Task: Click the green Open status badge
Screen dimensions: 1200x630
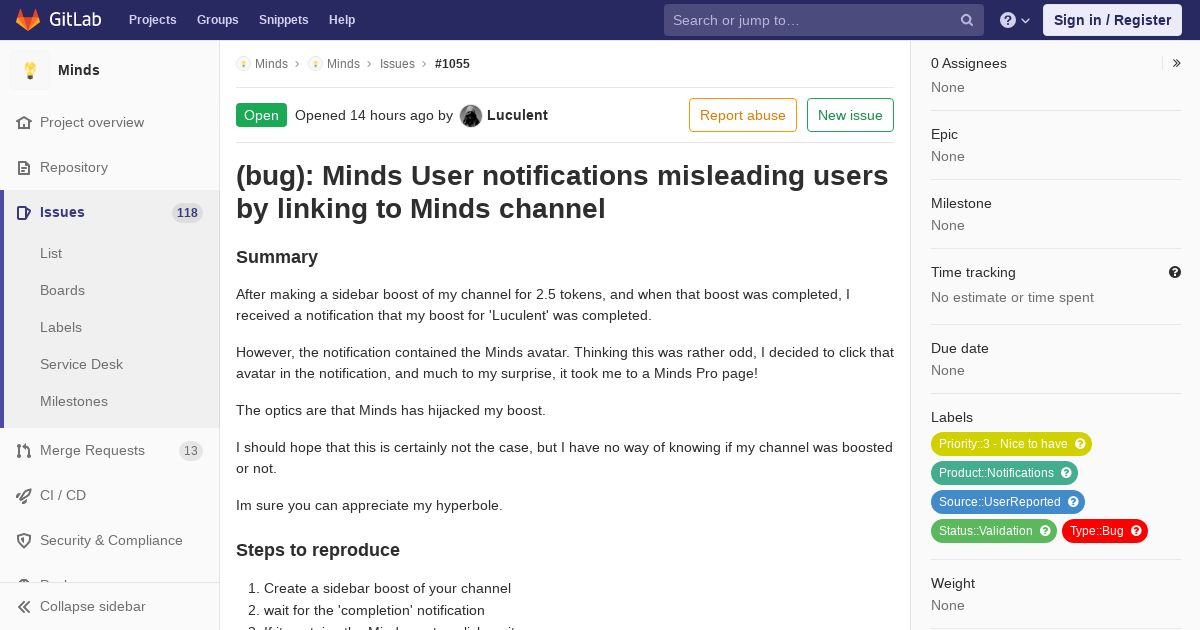Action: point(261,115)
